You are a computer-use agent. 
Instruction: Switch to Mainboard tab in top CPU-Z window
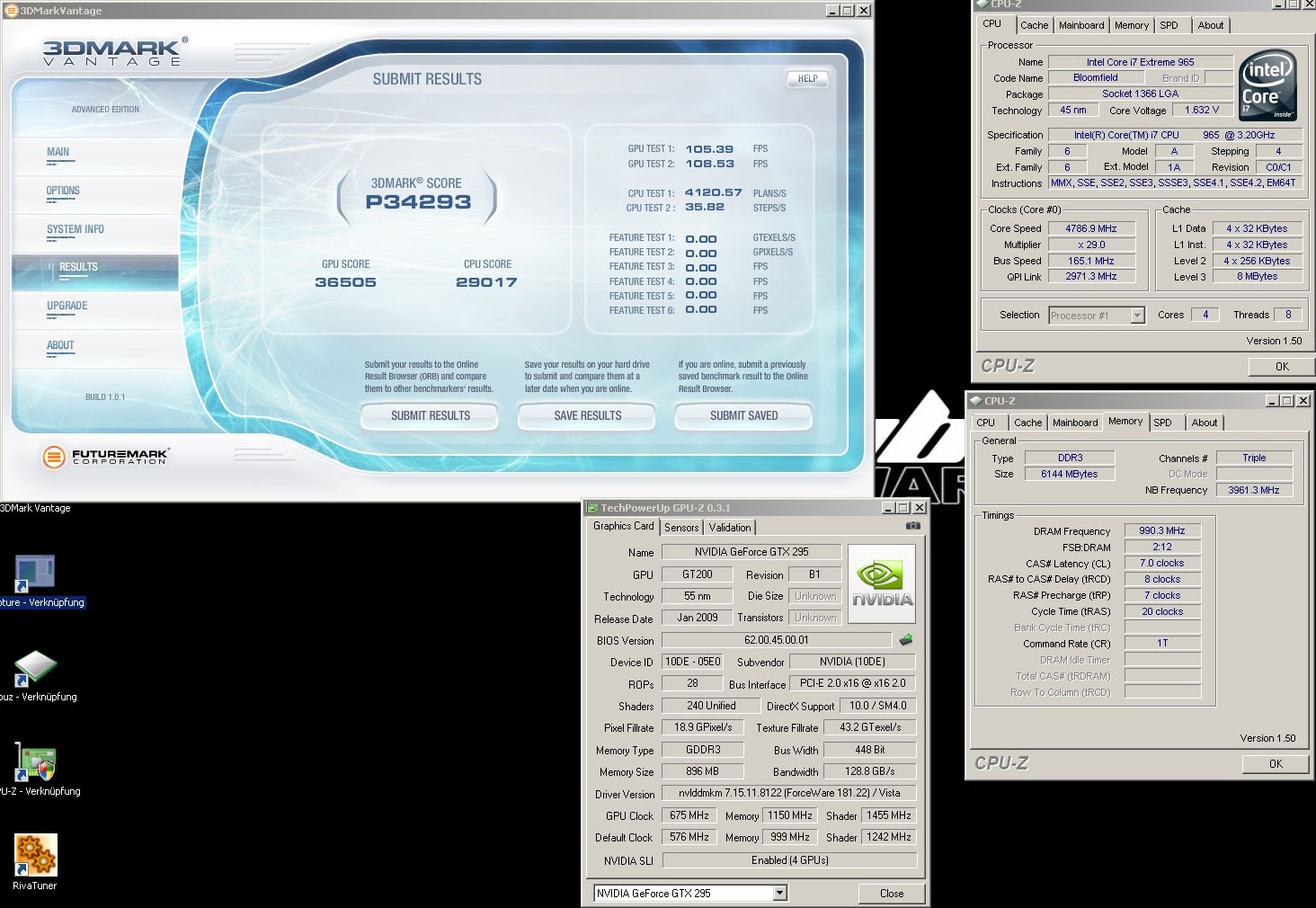click(1081, 25)
